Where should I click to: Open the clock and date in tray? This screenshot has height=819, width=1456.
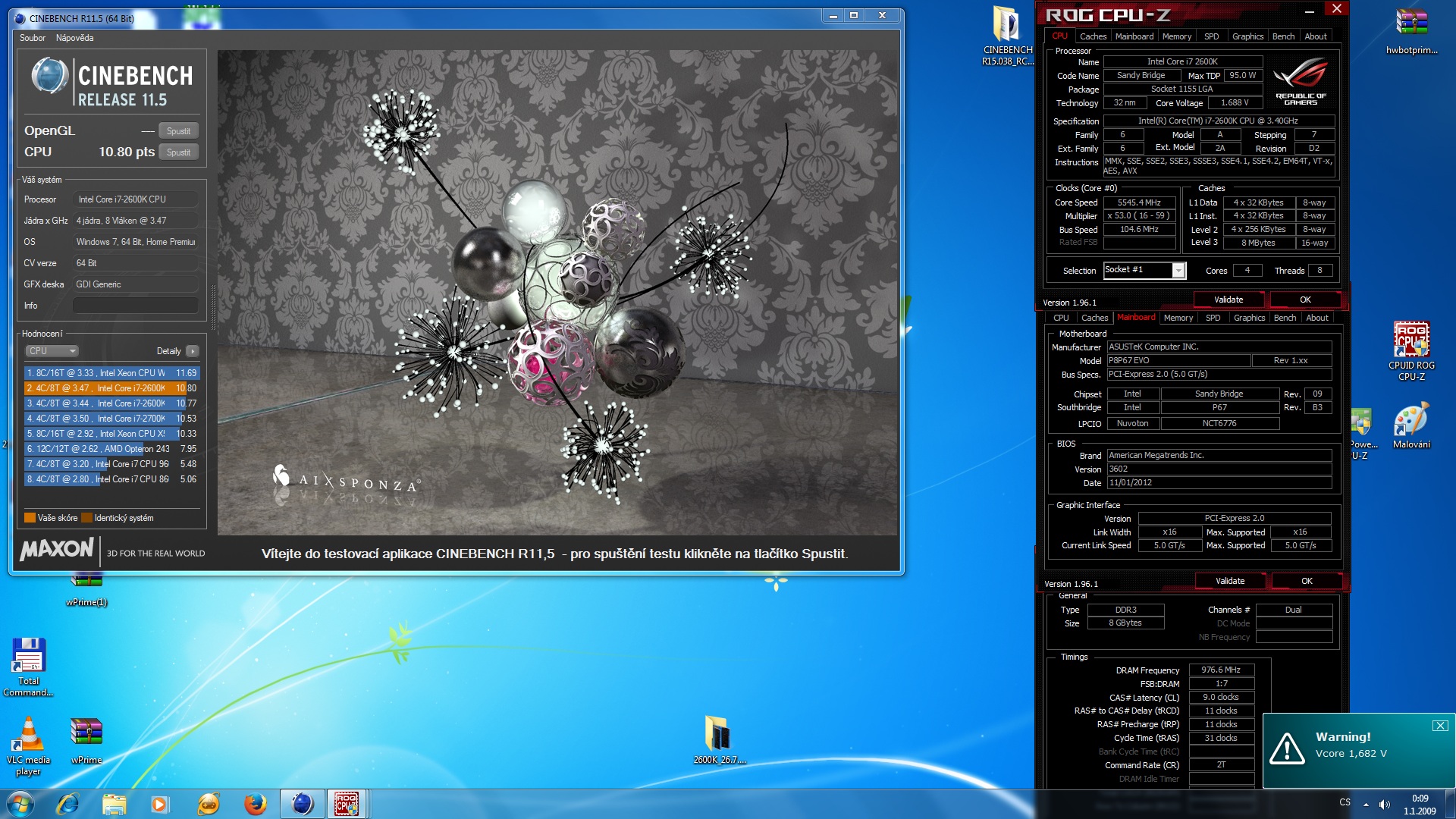(x=1420, y=804)
